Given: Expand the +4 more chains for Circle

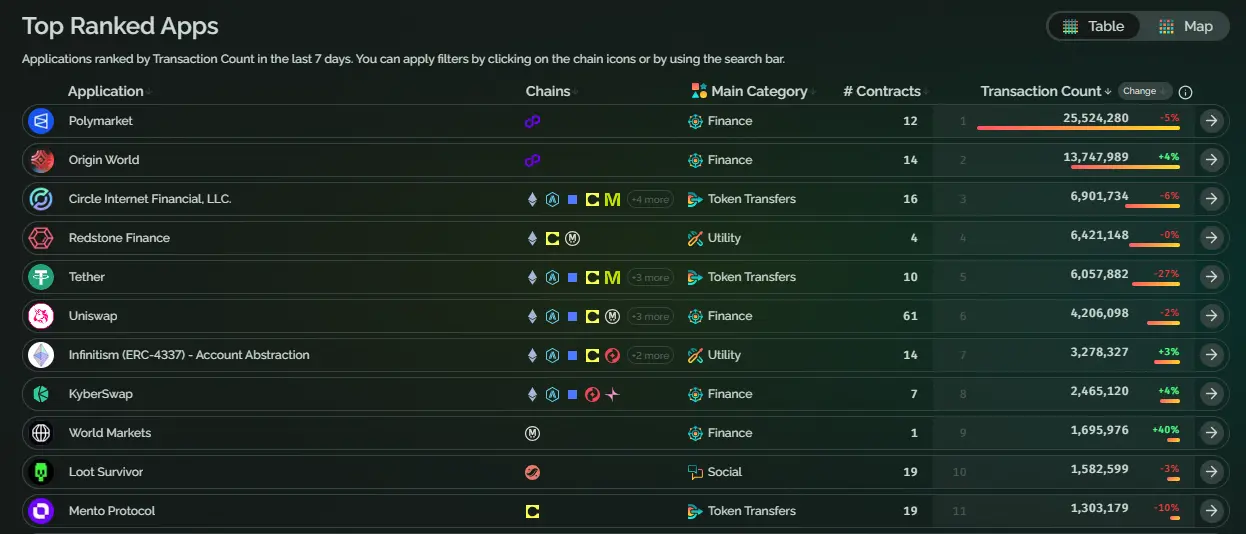Looking at the screenshot, I should point(650,199).
